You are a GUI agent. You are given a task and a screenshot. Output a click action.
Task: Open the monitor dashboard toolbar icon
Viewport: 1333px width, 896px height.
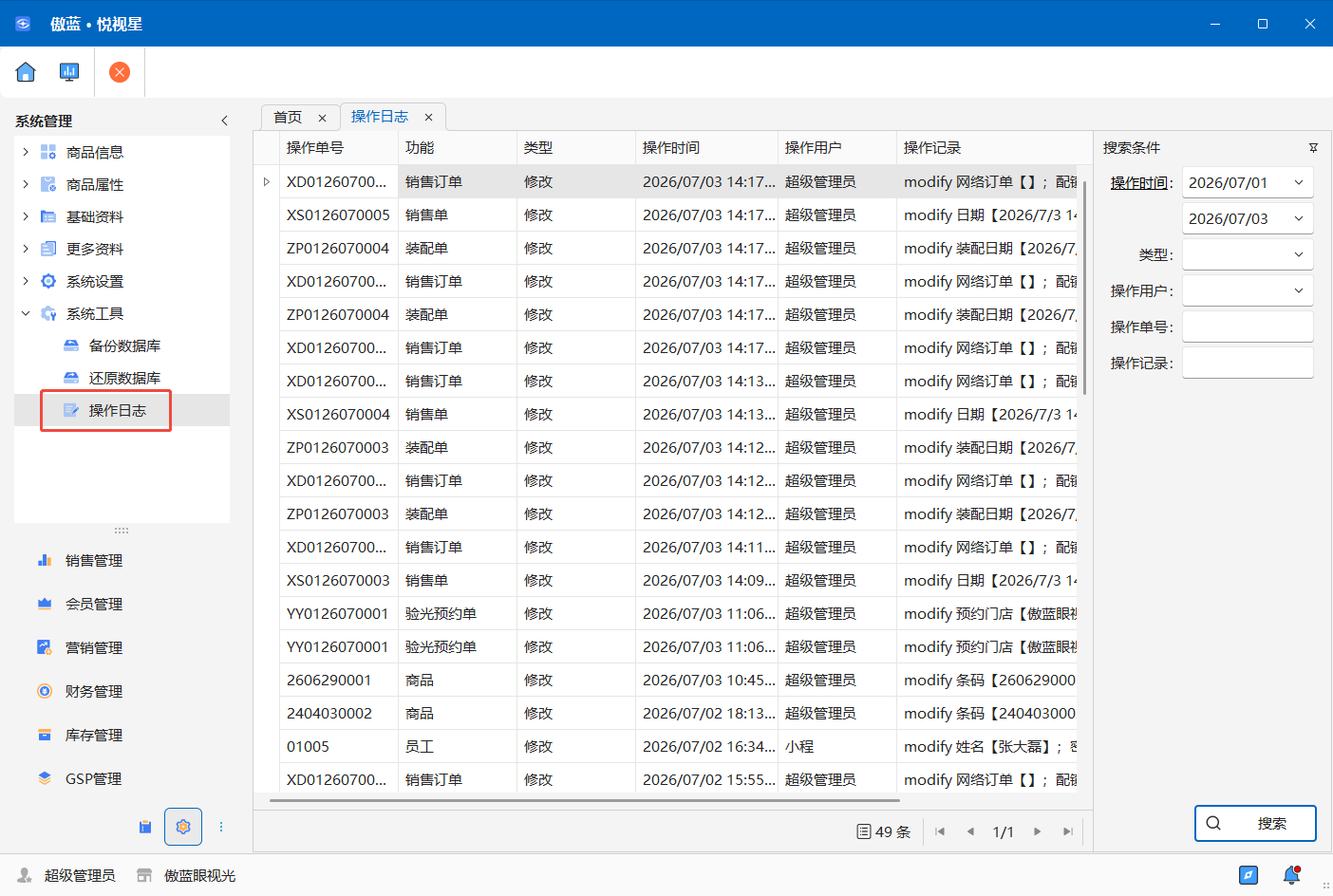coord(69,72)
